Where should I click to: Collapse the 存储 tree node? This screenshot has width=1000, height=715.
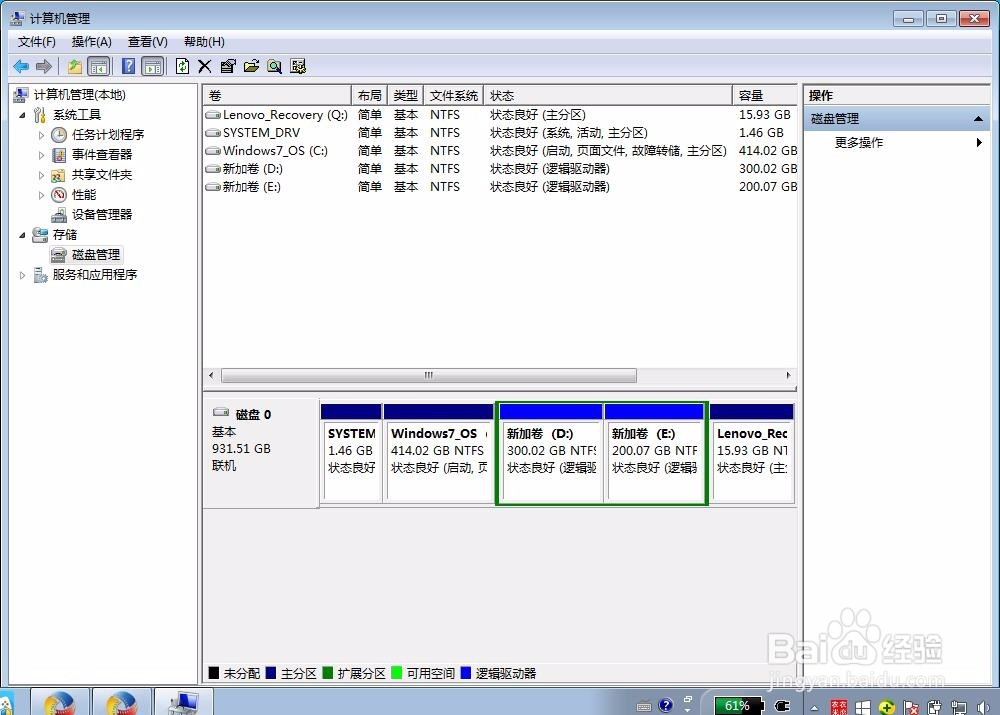(22, 235)
